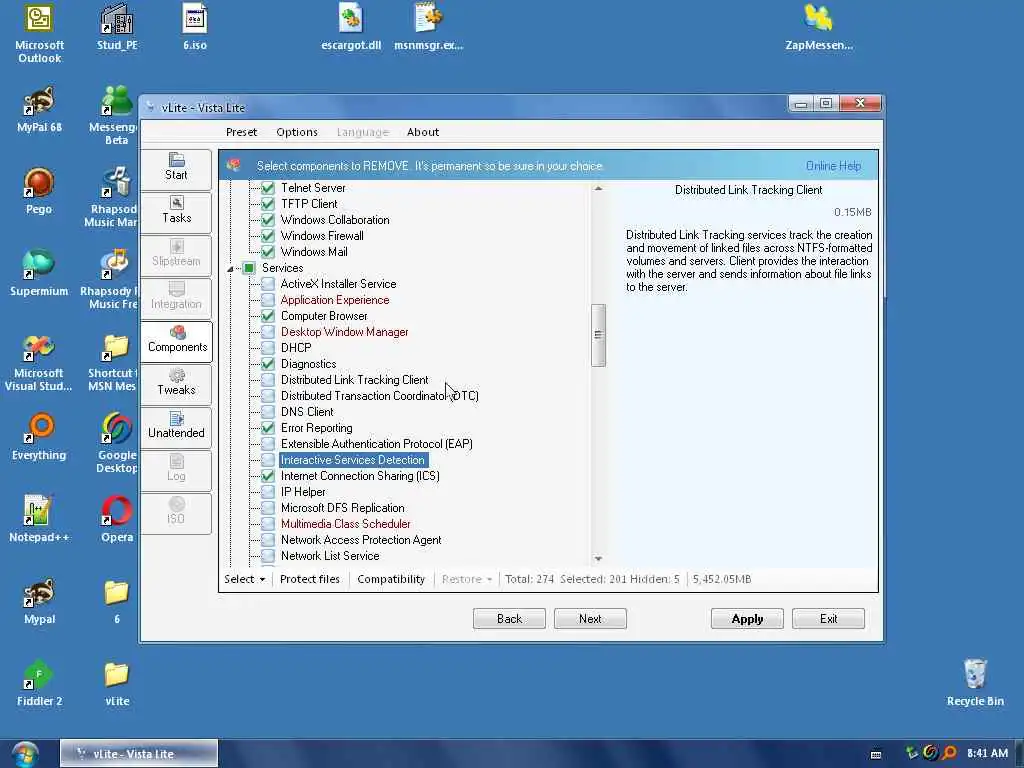The image size is (1024, 768).
Task: Open the Unattended page in sidebar
Action: 176,426
